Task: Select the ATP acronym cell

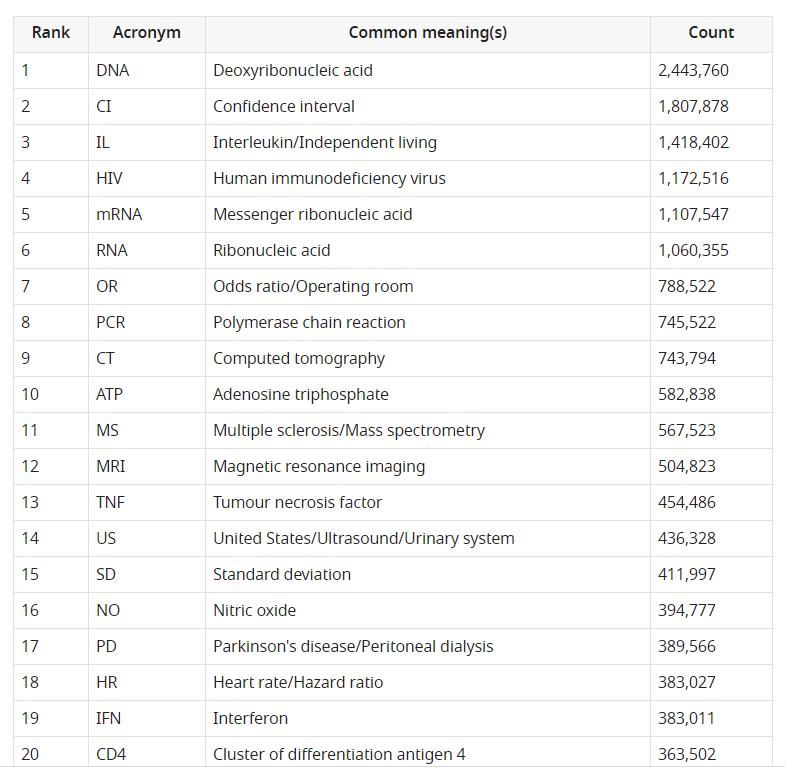Action: pos(147,395)
